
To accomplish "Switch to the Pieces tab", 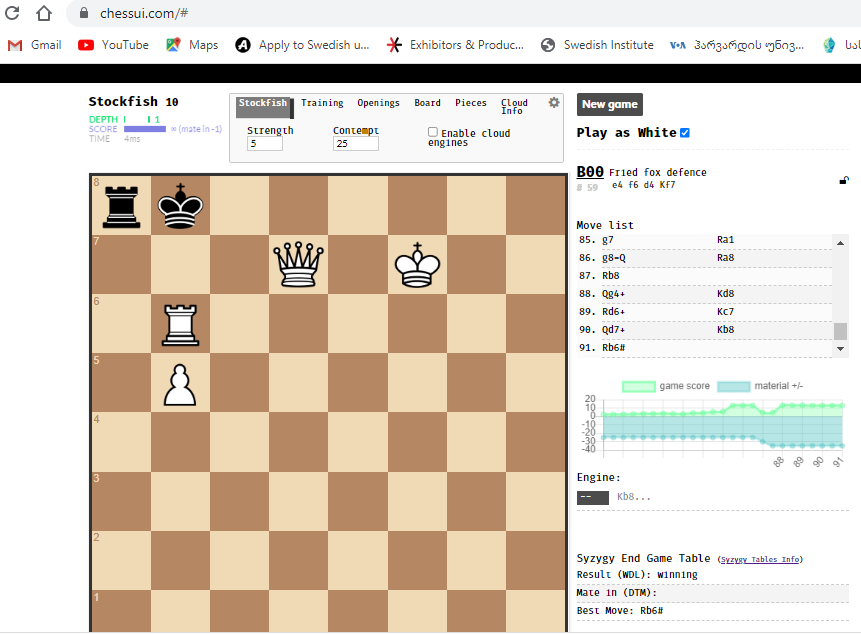I will tap(471, 103).
